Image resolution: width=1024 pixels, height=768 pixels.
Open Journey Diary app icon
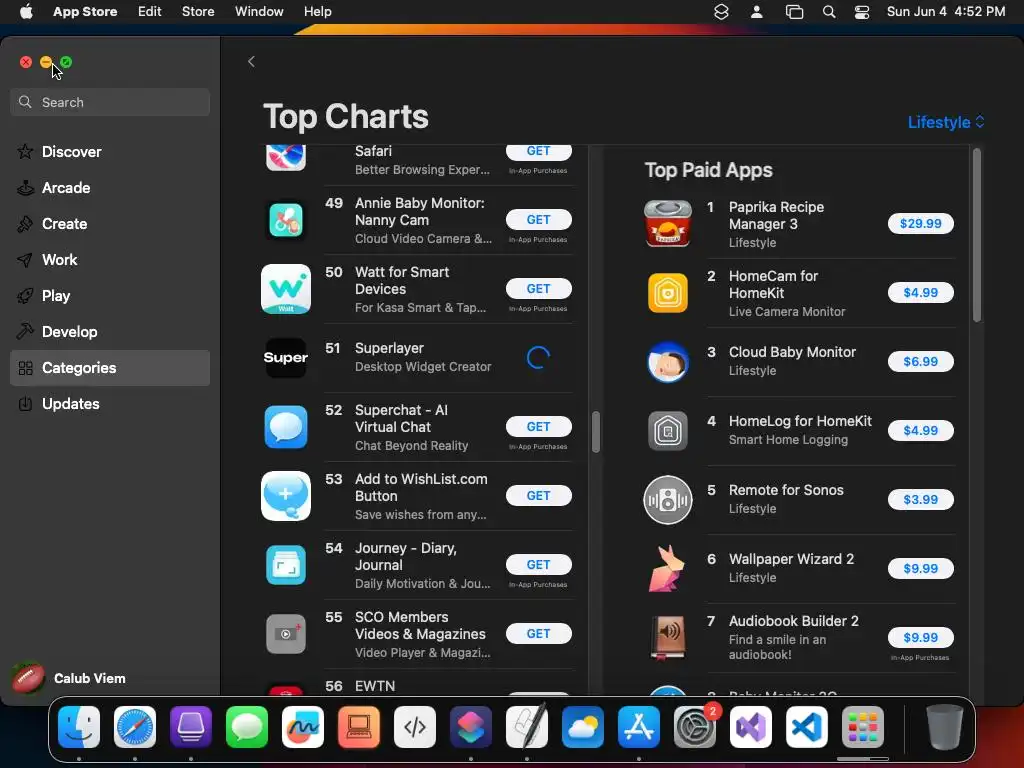click(x=286, y=565)
